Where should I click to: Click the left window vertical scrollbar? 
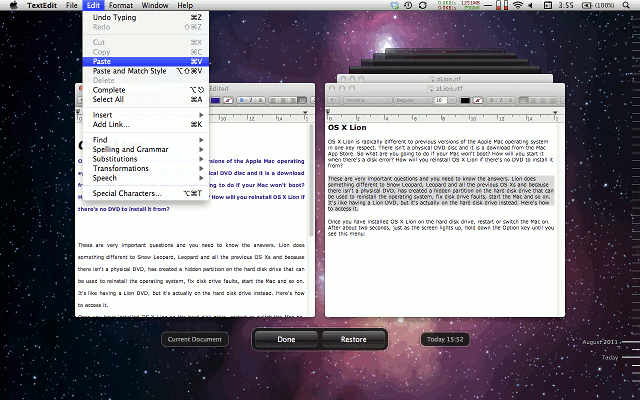tap(311, 180)
